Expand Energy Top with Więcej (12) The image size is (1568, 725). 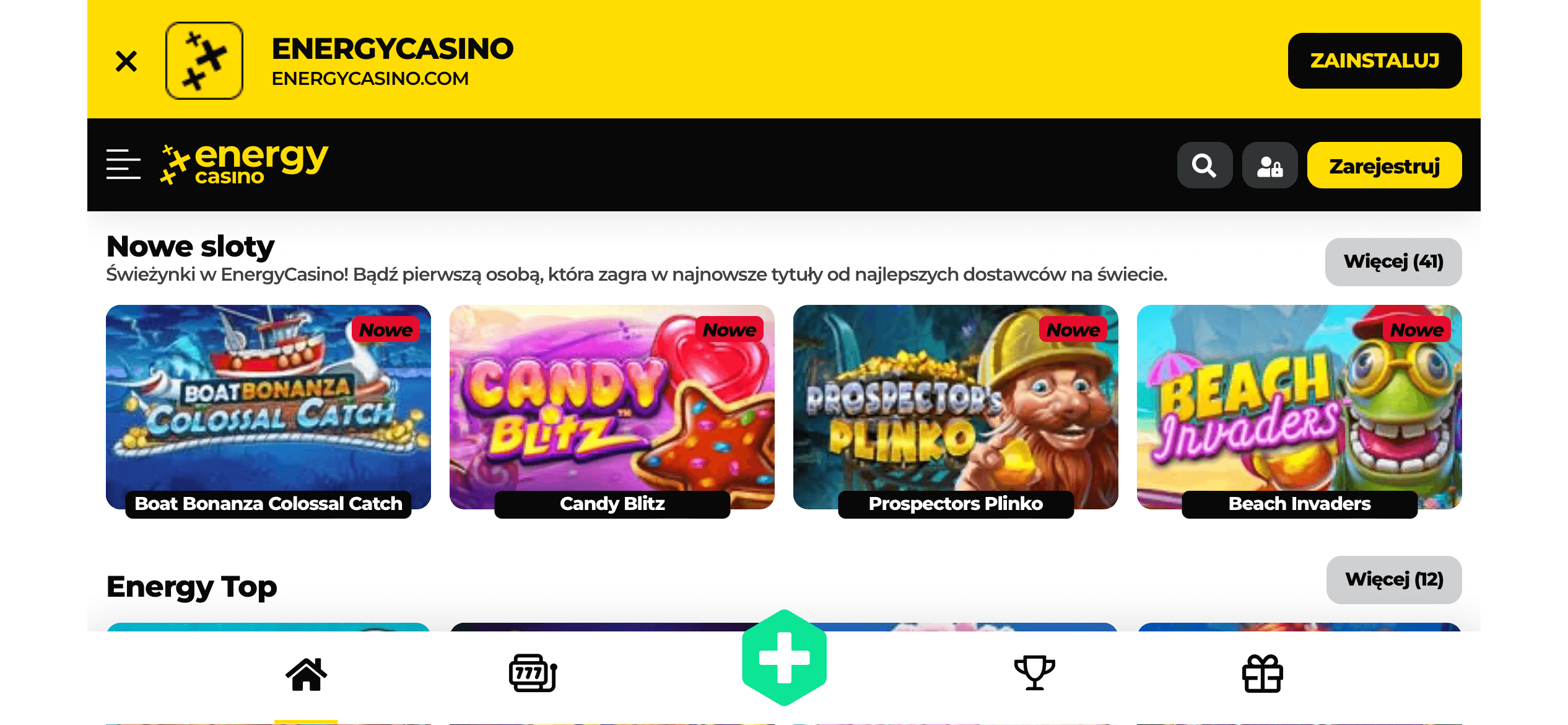tap(1394, 579)
